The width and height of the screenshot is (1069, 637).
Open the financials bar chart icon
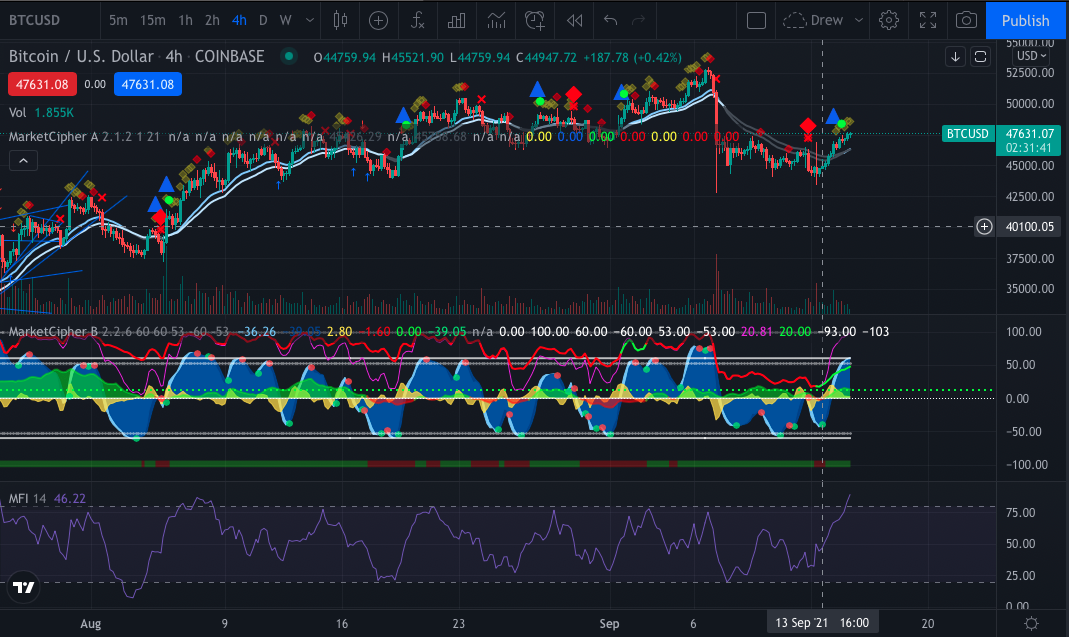(x=456, y=20)
